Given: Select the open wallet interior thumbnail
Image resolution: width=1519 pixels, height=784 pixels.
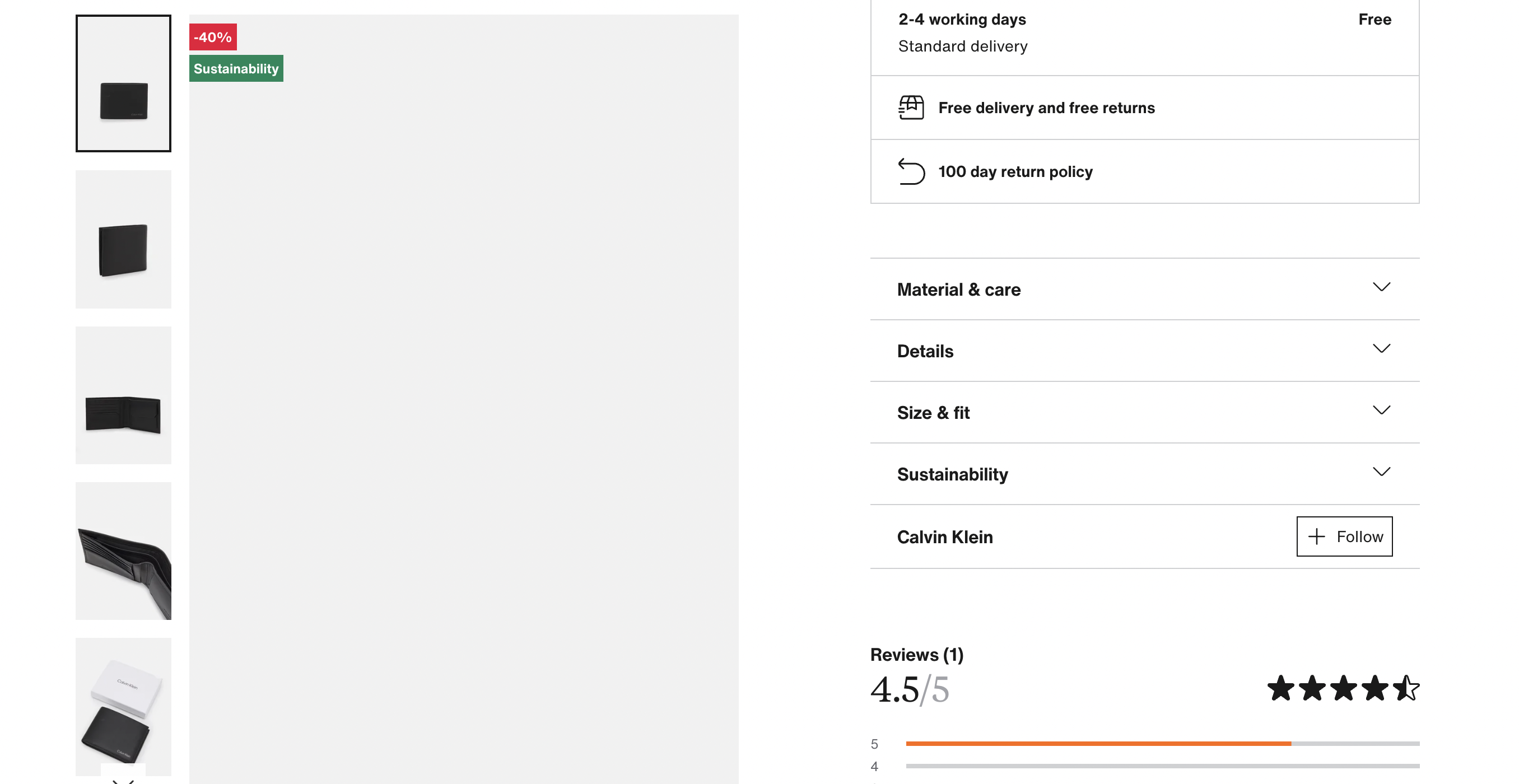Looking at the screenshot, I should pos(123,395).
